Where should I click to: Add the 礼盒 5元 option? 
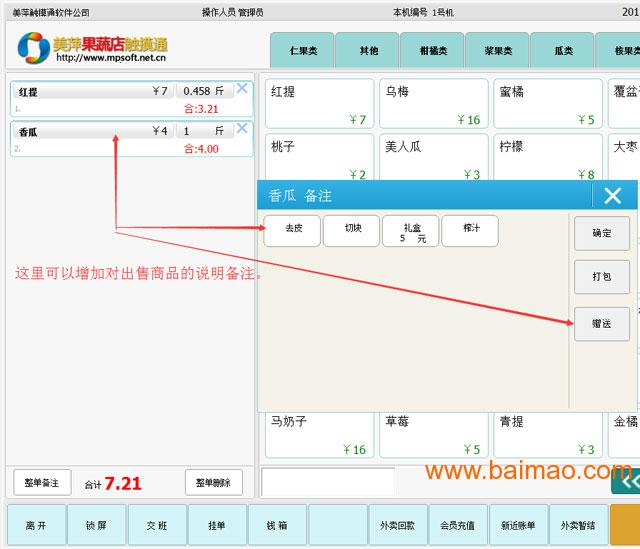pyautogui.click(x=411, y=231)
